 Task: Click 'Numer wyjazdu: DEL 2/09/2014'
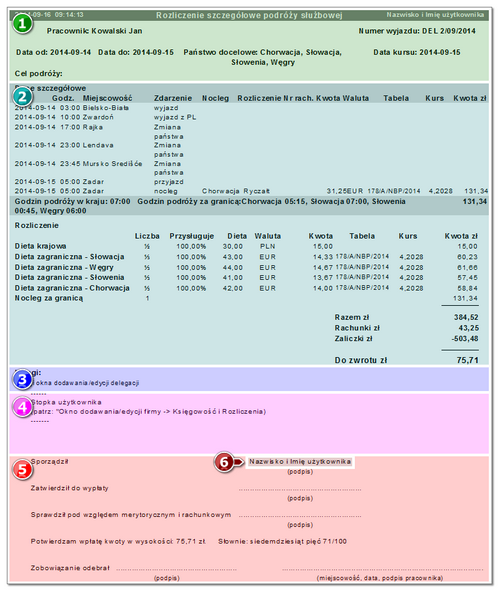pyautogui.click(x=417, y=31)
